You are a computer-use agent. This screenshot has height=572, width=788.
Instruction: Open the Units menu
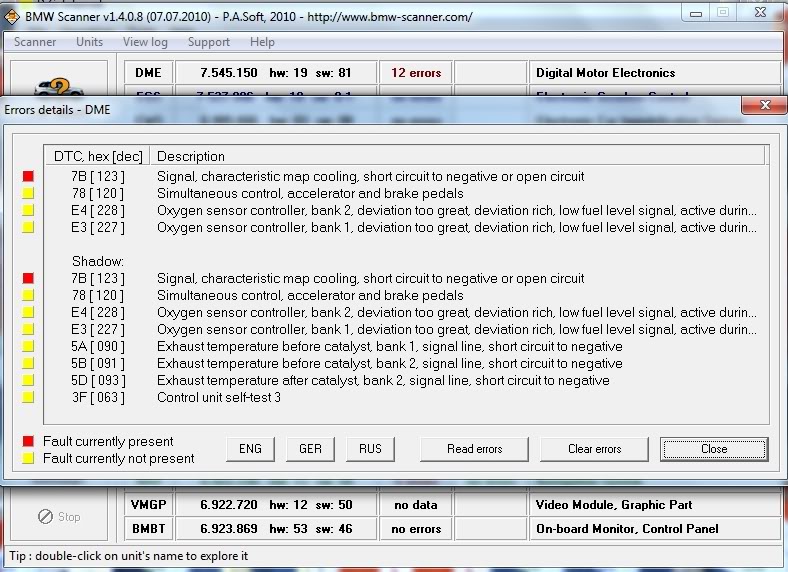point(89,42)
